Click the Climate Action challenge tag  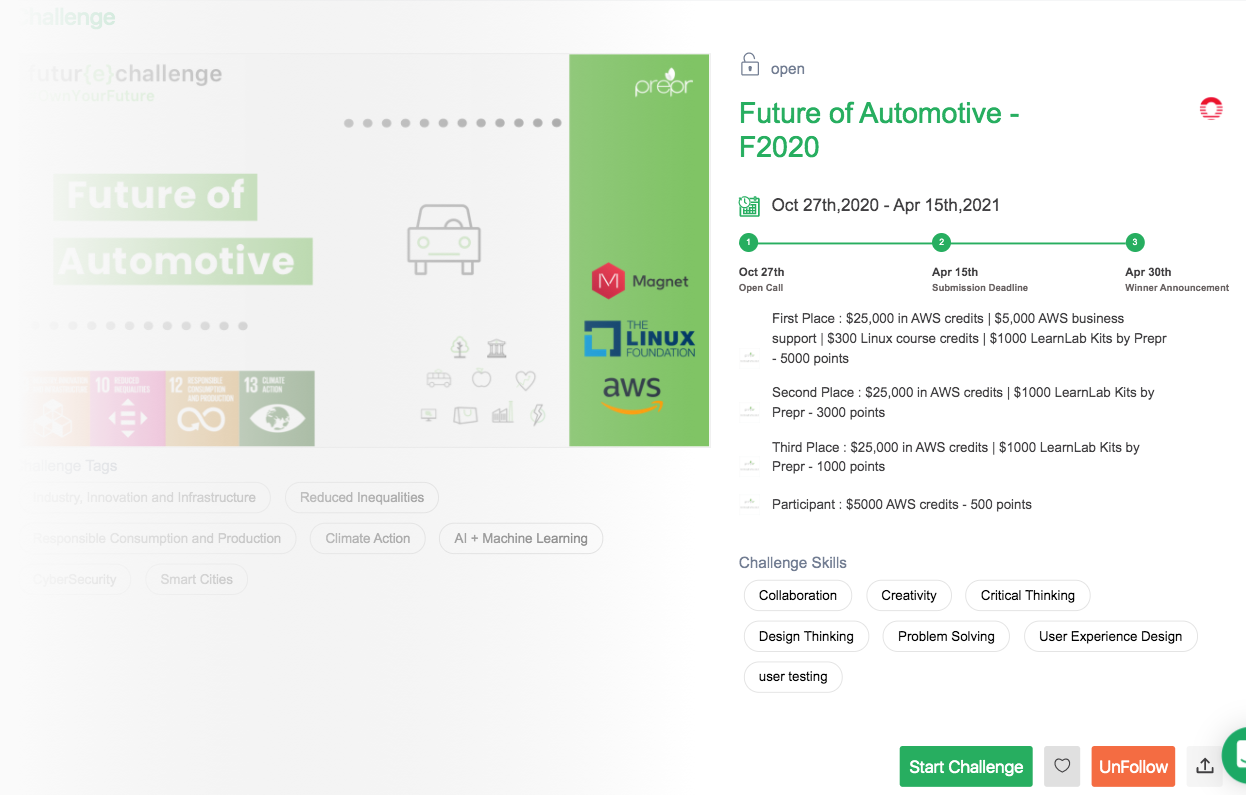[368, 538]
